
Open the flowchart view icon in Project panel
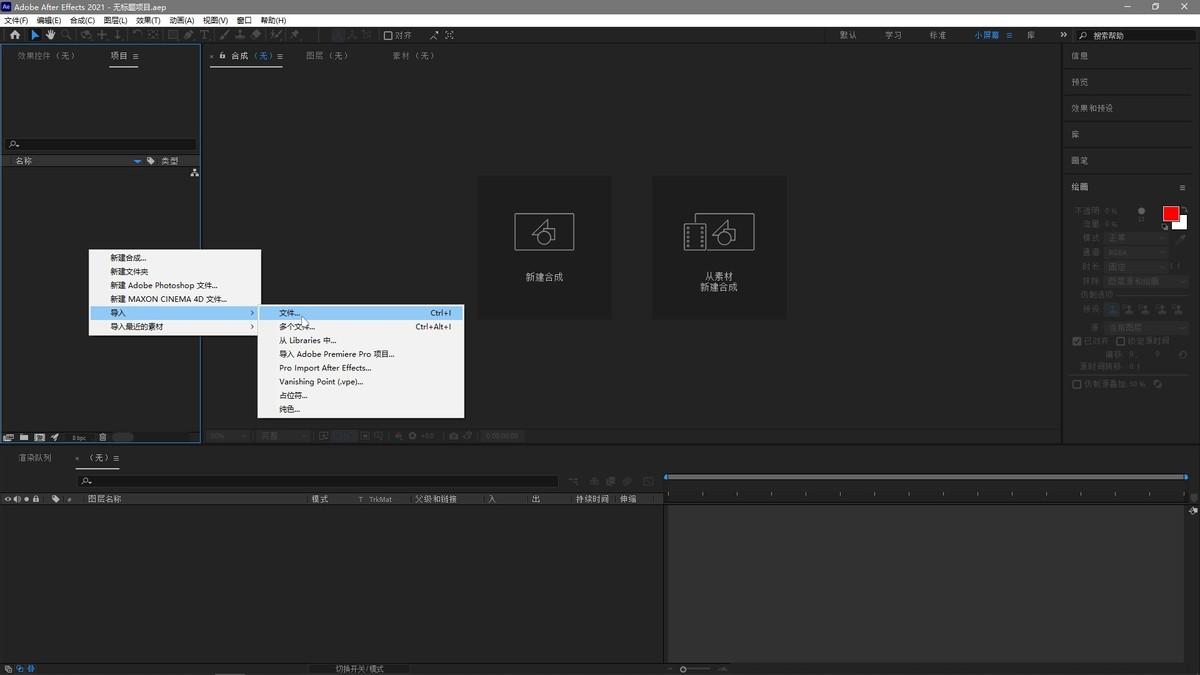[194, 173]
